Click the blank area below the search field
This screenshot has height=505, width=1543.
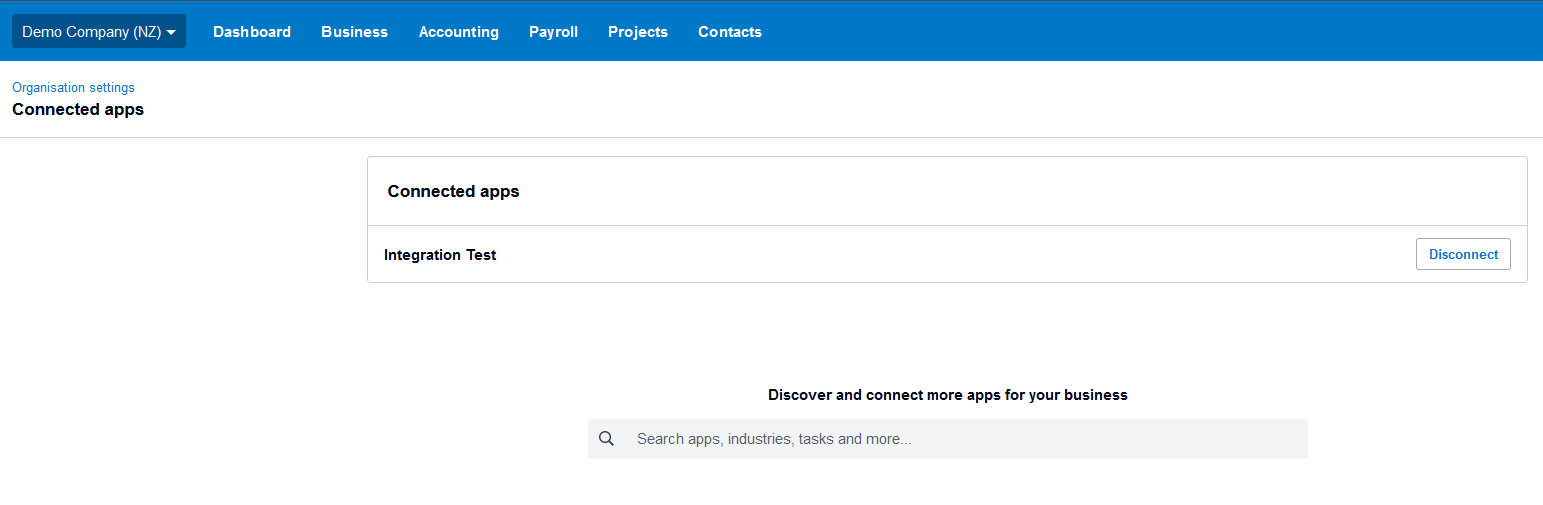[x=948, y=483]
